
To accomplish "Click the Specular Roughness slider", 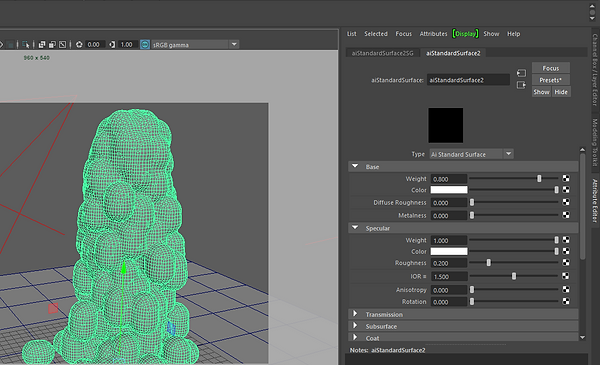I will tap(514, 262).
